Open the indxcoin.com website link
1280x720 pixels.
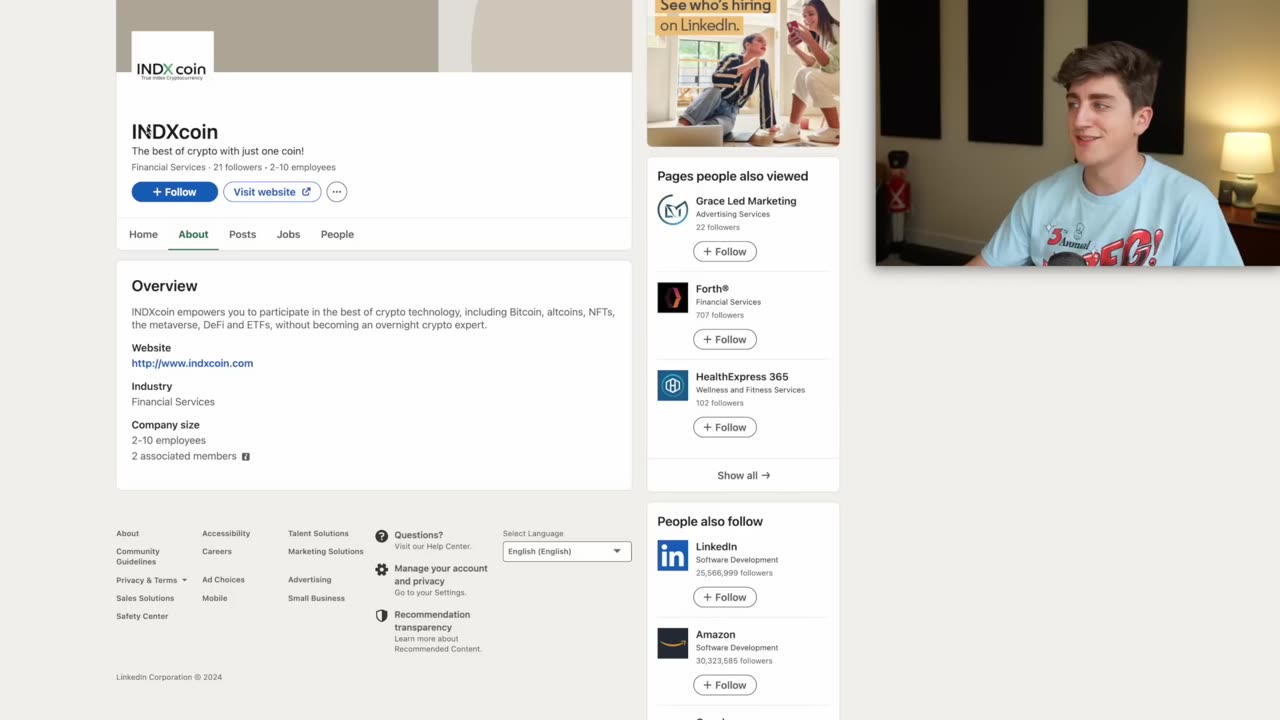[x=192, y=363]
